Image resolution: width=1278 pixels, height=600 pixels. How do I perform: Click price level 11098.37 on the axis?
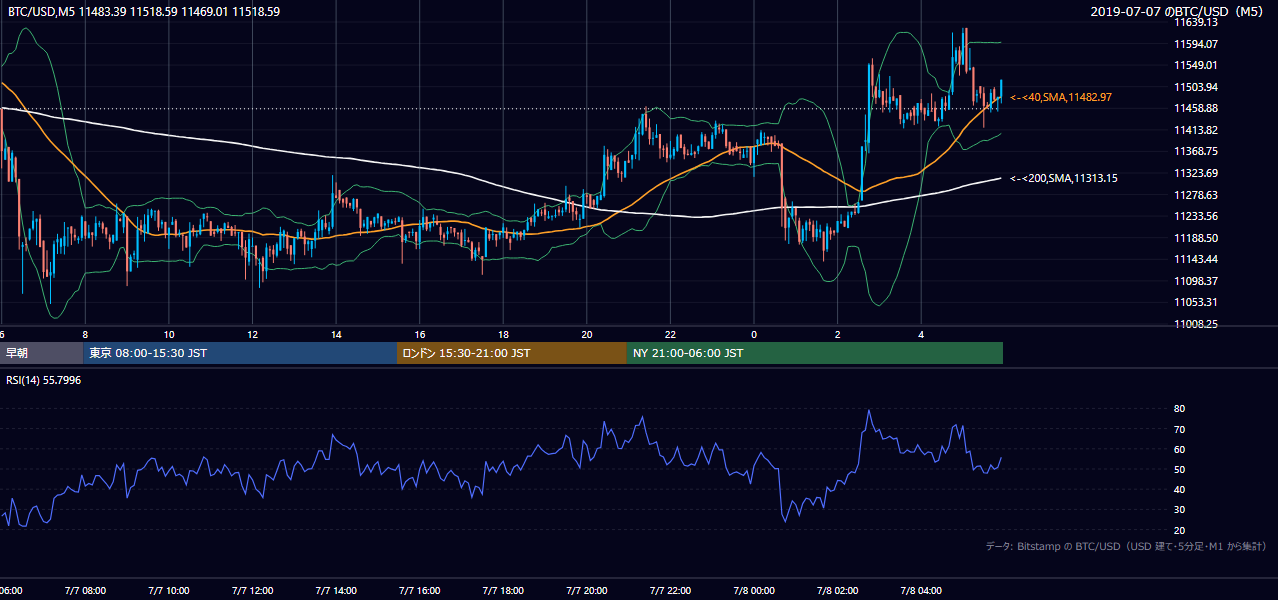pyautogui.click(x=1196, y=281)
